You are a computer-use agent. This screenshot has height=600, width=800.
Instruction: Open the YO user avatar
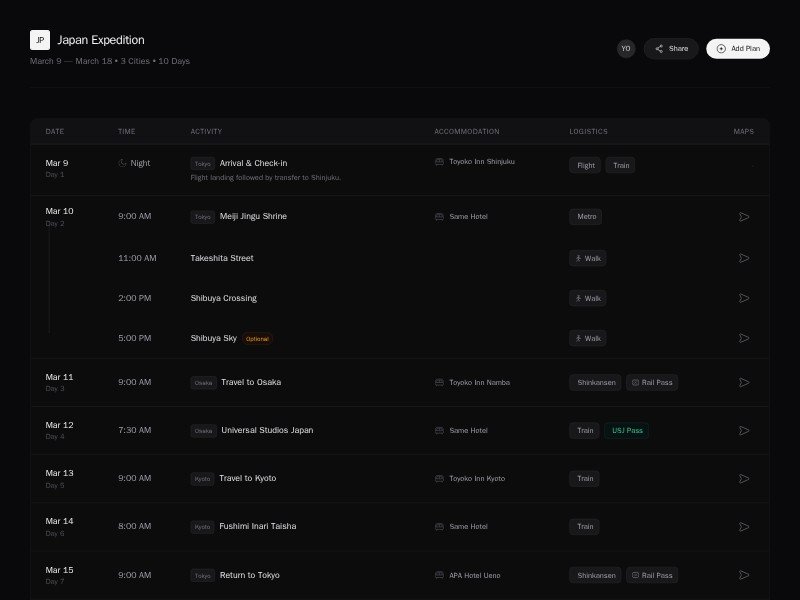coord(626,48)
